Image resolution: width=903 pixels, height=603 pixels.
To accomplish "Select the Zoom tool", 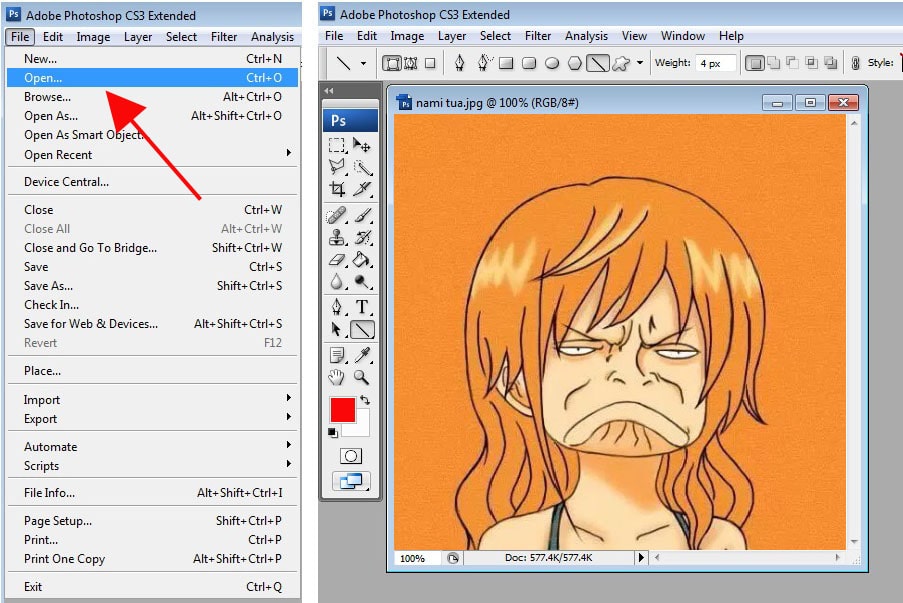I will point(362,377).
